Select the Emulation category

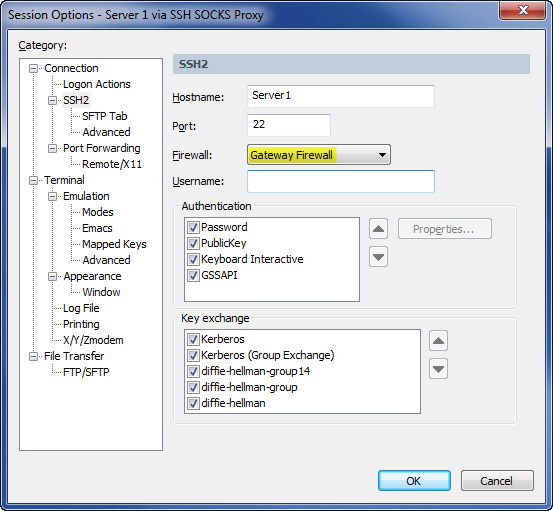86,196
